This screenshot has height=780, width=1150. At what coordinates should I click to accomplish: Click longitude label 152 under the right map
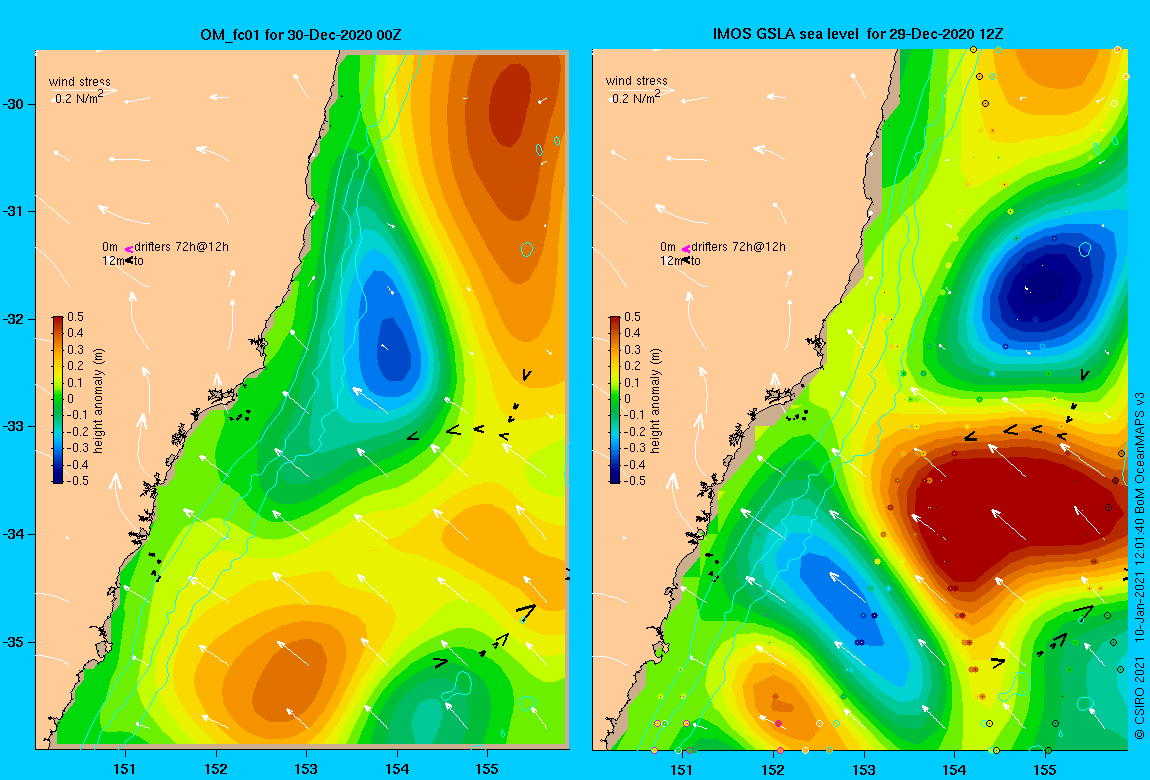point(773,769)
